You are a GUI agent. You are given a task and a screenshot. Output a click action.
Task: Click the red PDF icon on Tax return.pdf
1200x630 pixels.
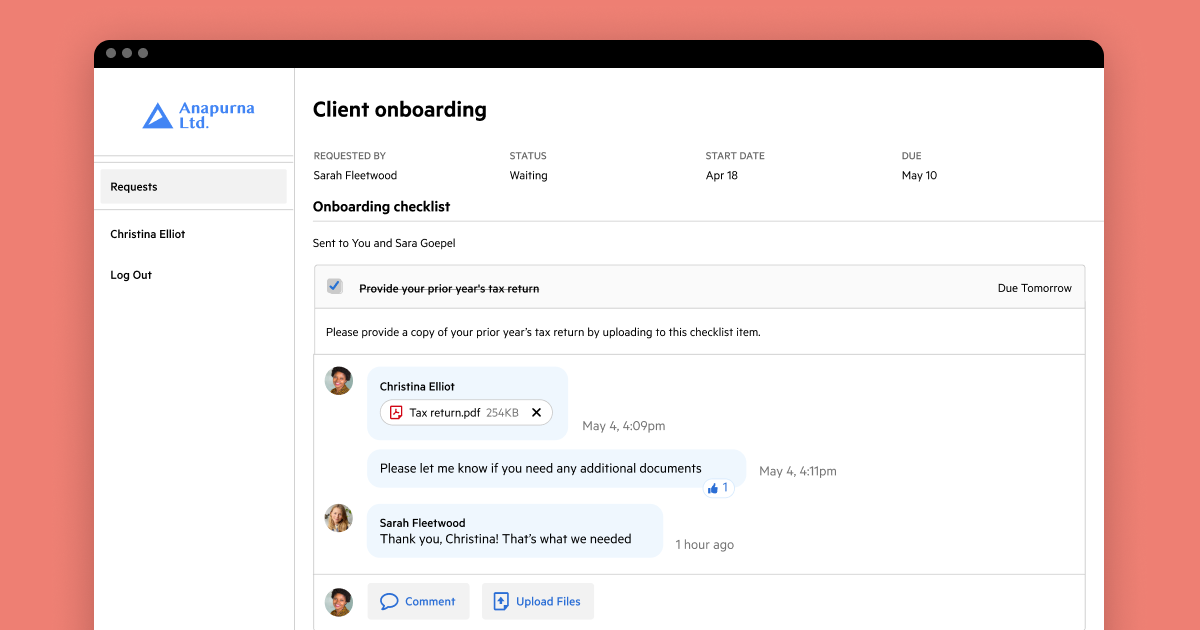(397, 412)
